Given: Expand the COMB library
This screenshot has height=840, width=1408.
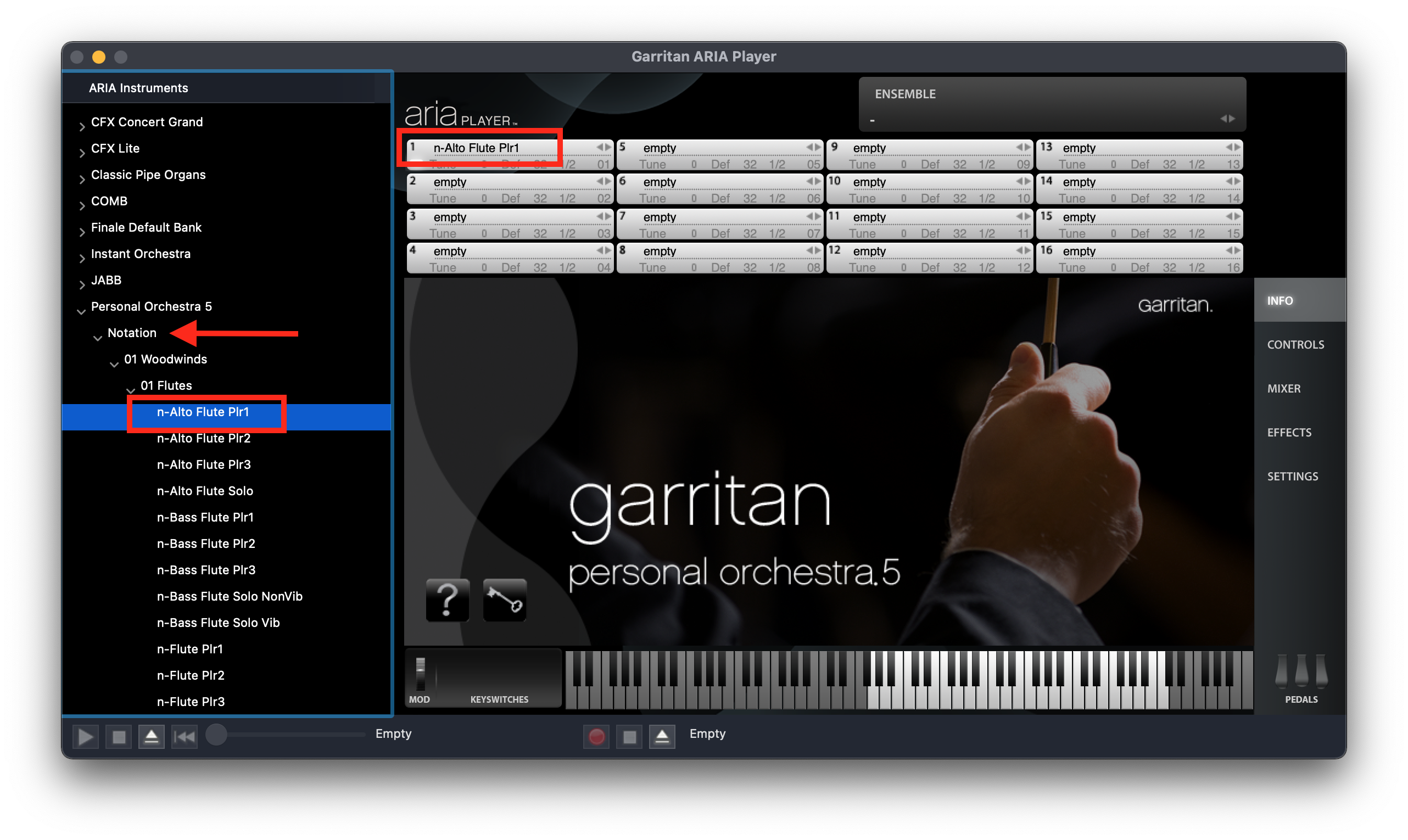Looking at the screenshot, I should [x=82, y=205].
